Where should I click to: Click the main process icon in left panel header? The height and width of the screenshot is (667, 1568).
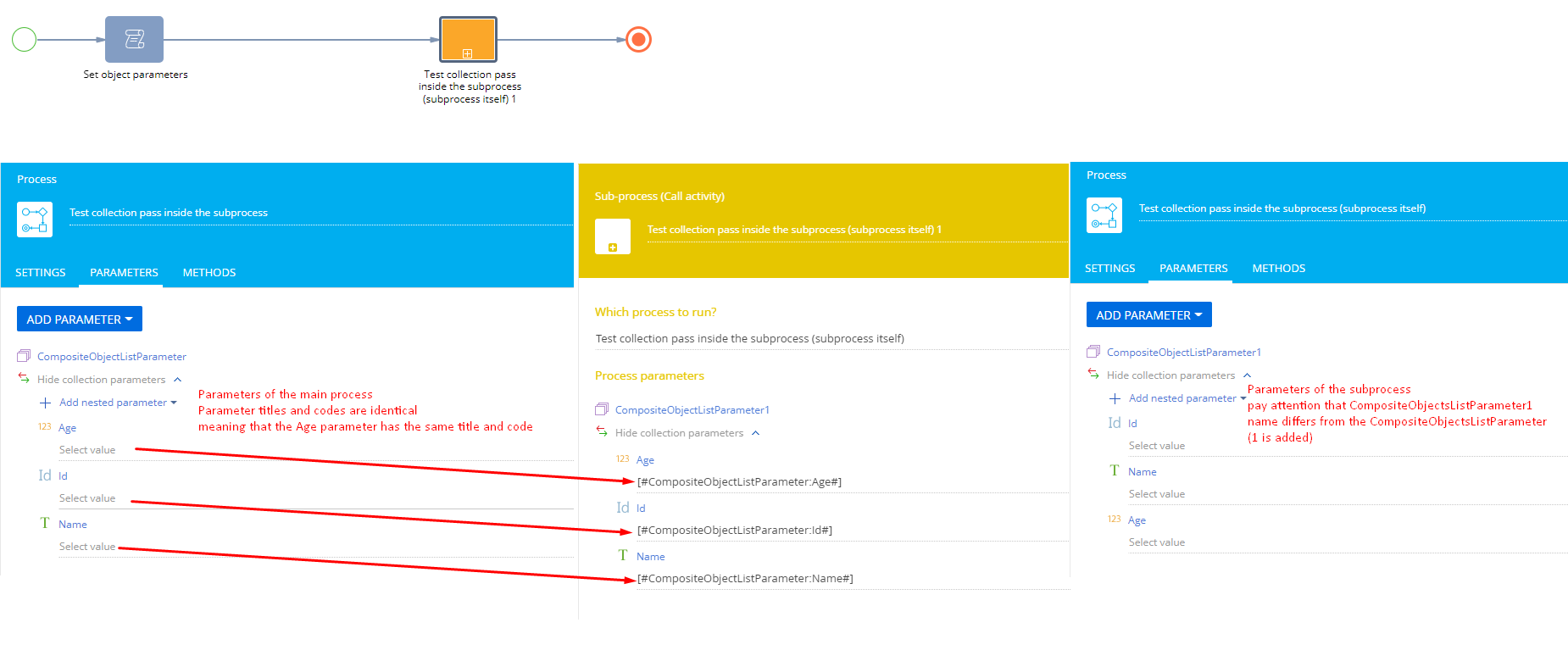(35, 220)
